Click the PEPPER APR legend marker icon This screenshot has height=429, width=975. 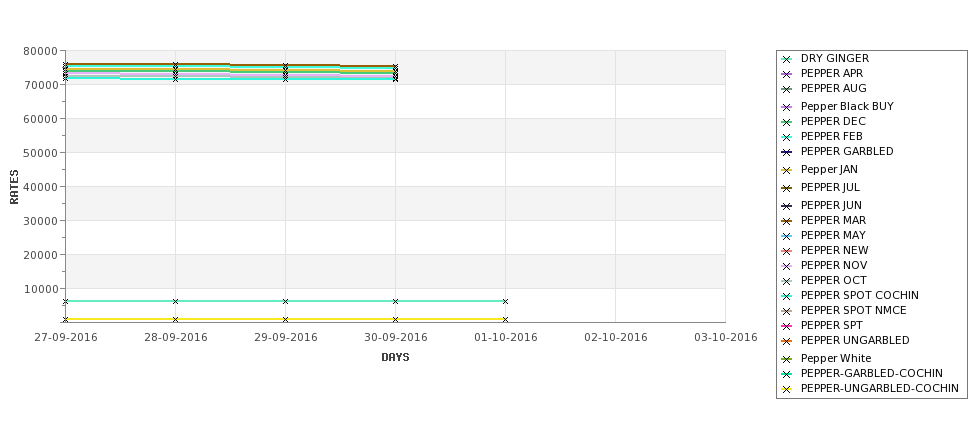point(787,75)
